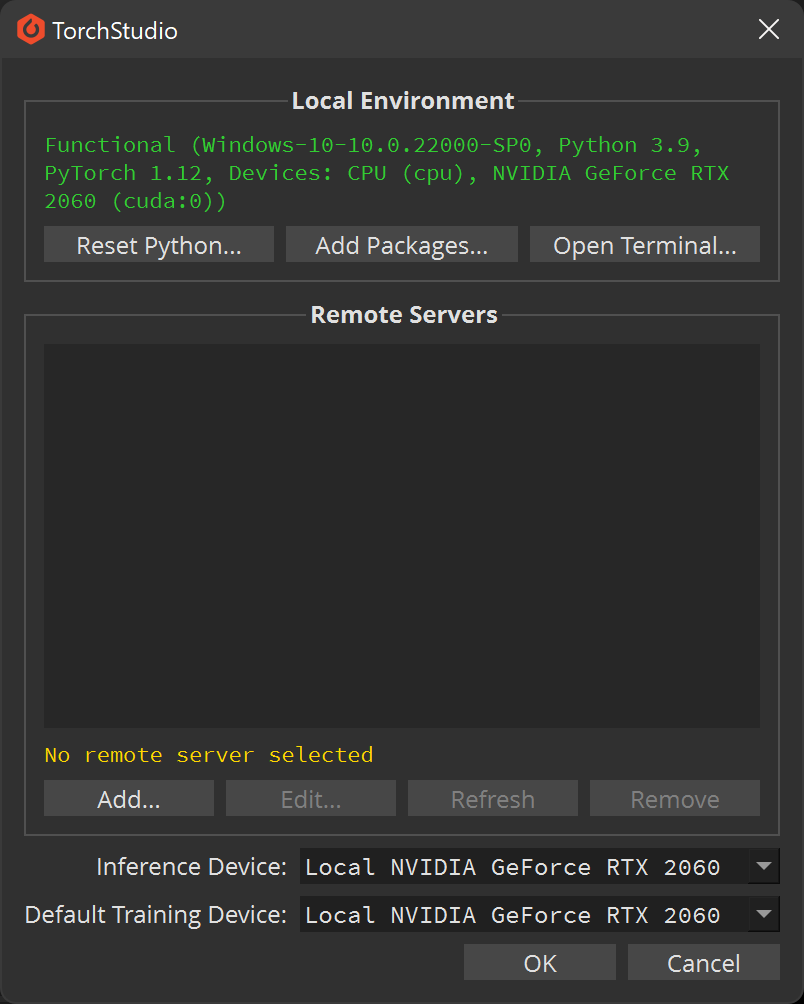
Task: Click the "Remote Servers" section heading
Action: coord(404,314)
